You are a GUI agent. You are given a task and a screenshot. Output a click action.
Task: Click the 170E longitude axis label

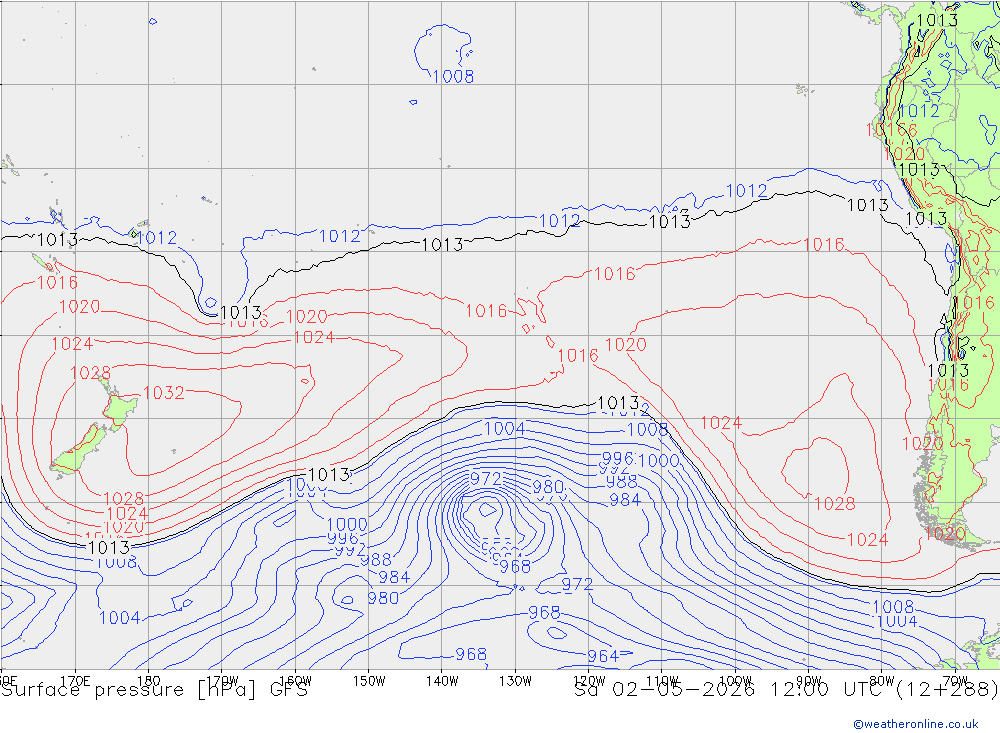pos(75,681)
